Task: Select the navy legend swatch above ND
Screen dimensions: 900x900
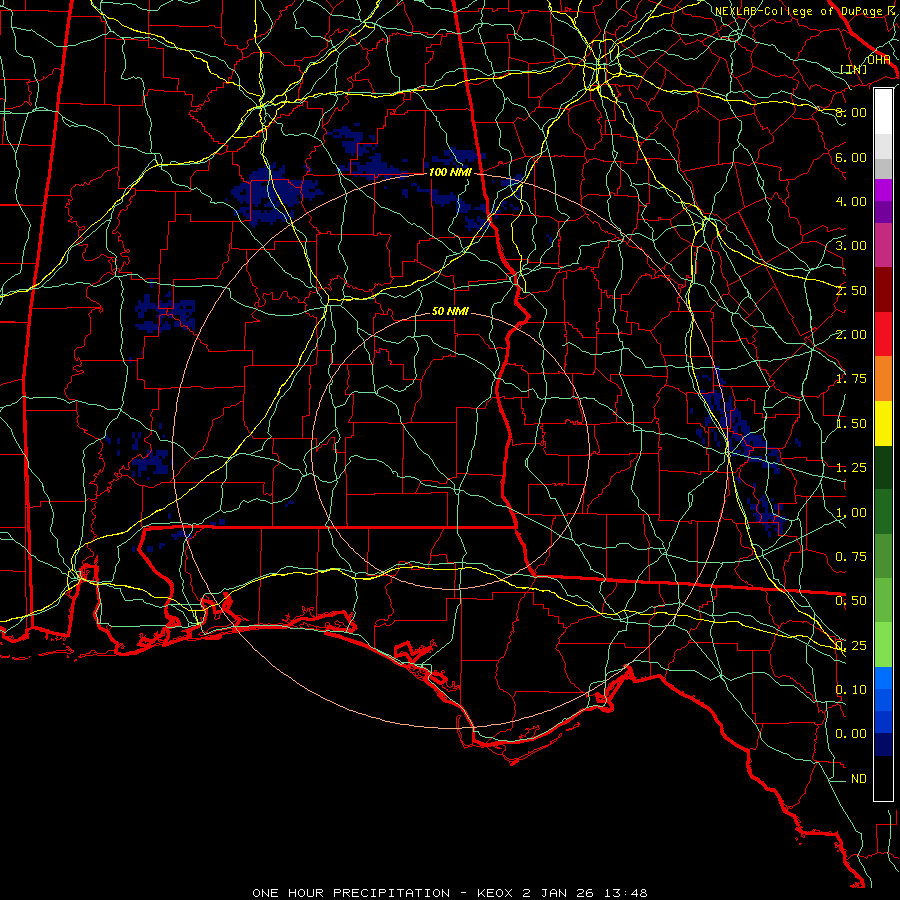Action: (x=883, y=744)
